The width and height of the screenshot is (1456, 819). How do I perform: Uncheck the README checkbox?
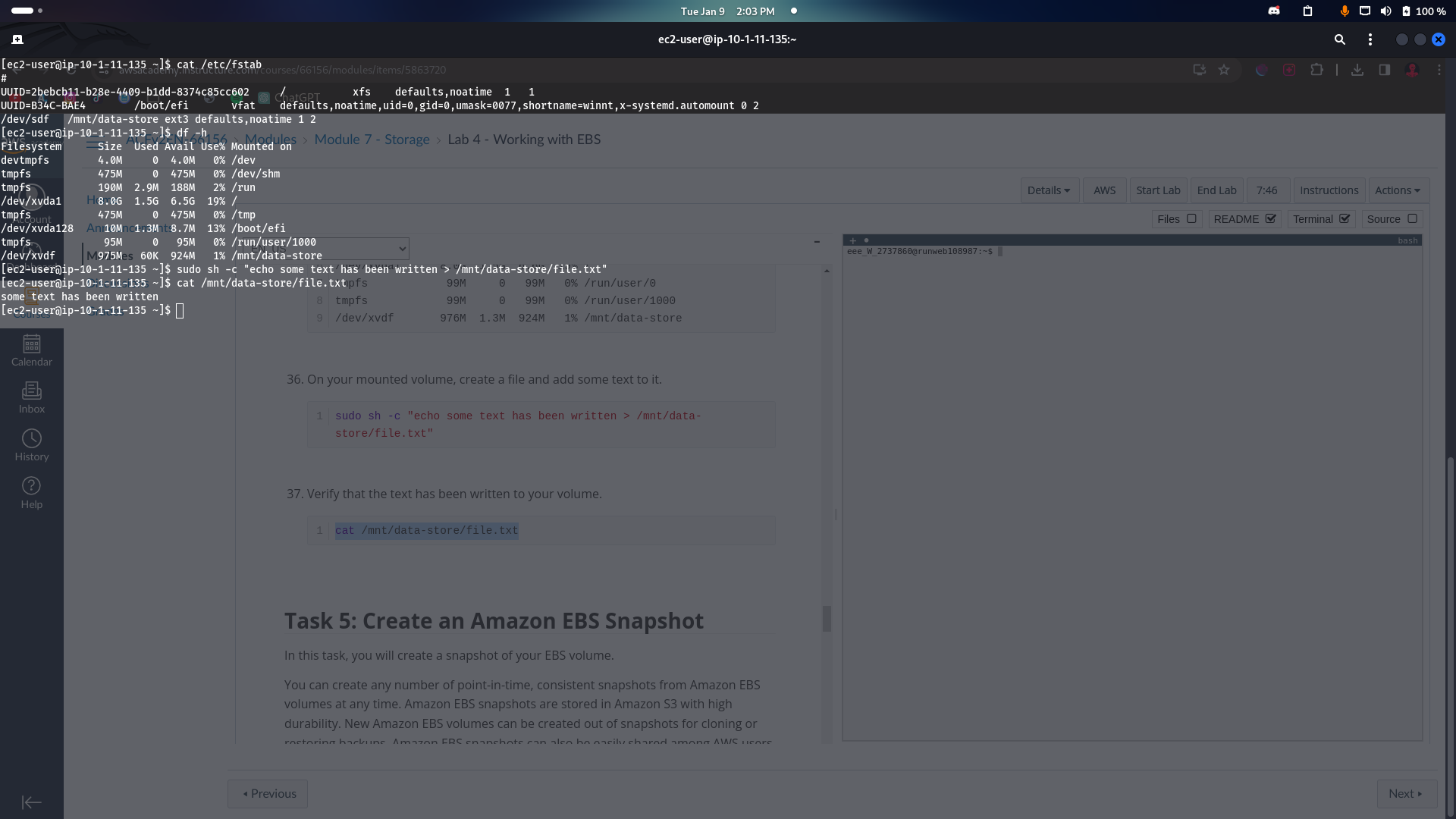coord(1271,218)
